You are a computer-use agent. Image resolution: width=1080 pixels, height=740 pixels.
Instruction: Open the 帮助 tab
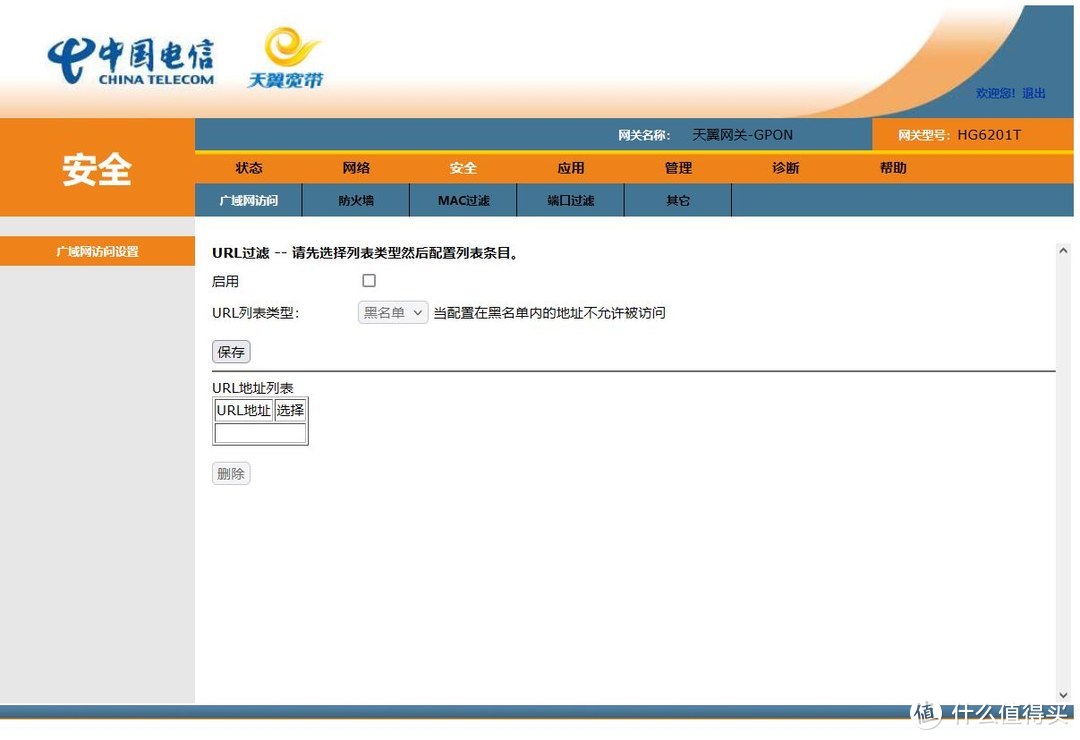pos(893,168)
